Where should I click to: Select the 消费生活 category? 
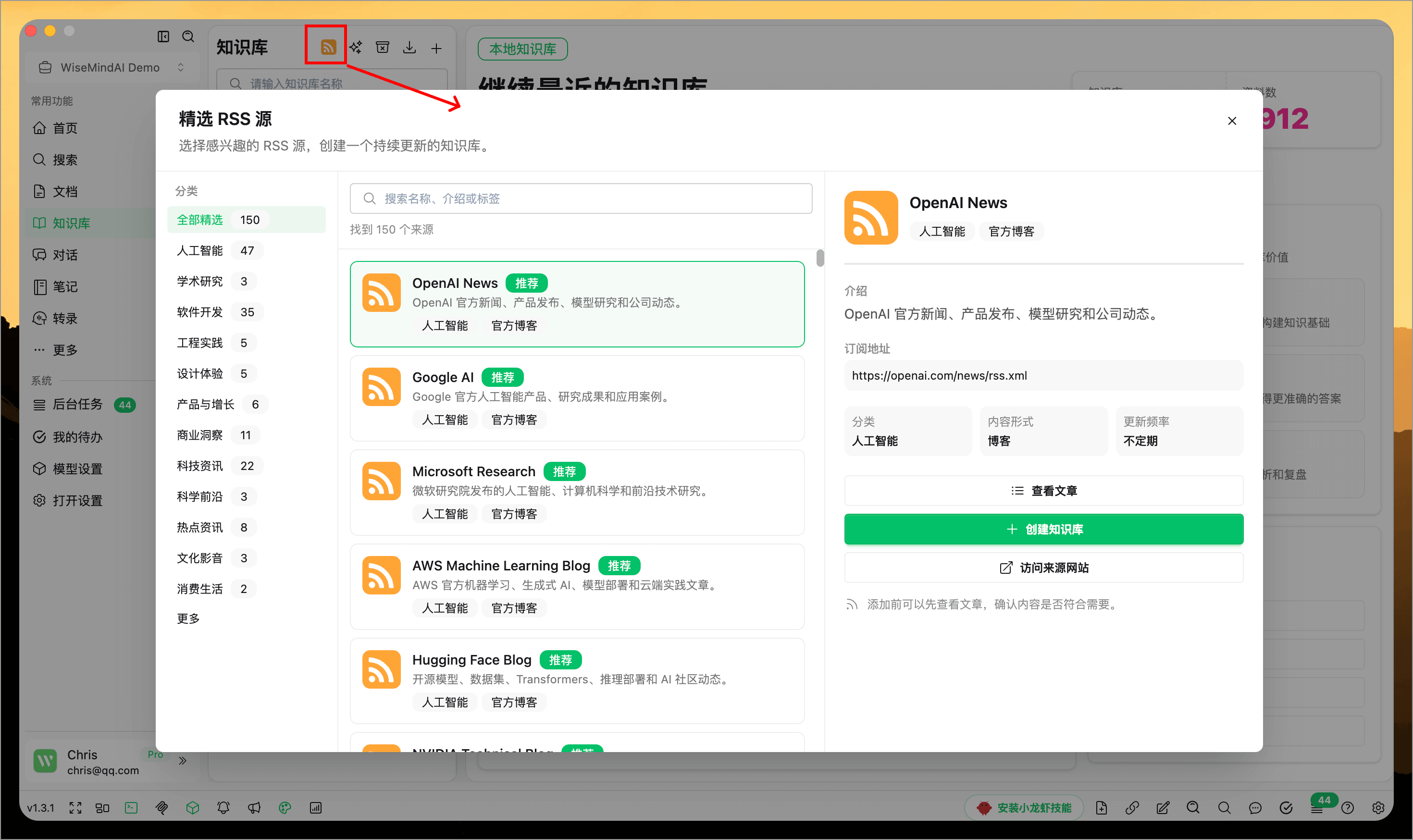246,589
